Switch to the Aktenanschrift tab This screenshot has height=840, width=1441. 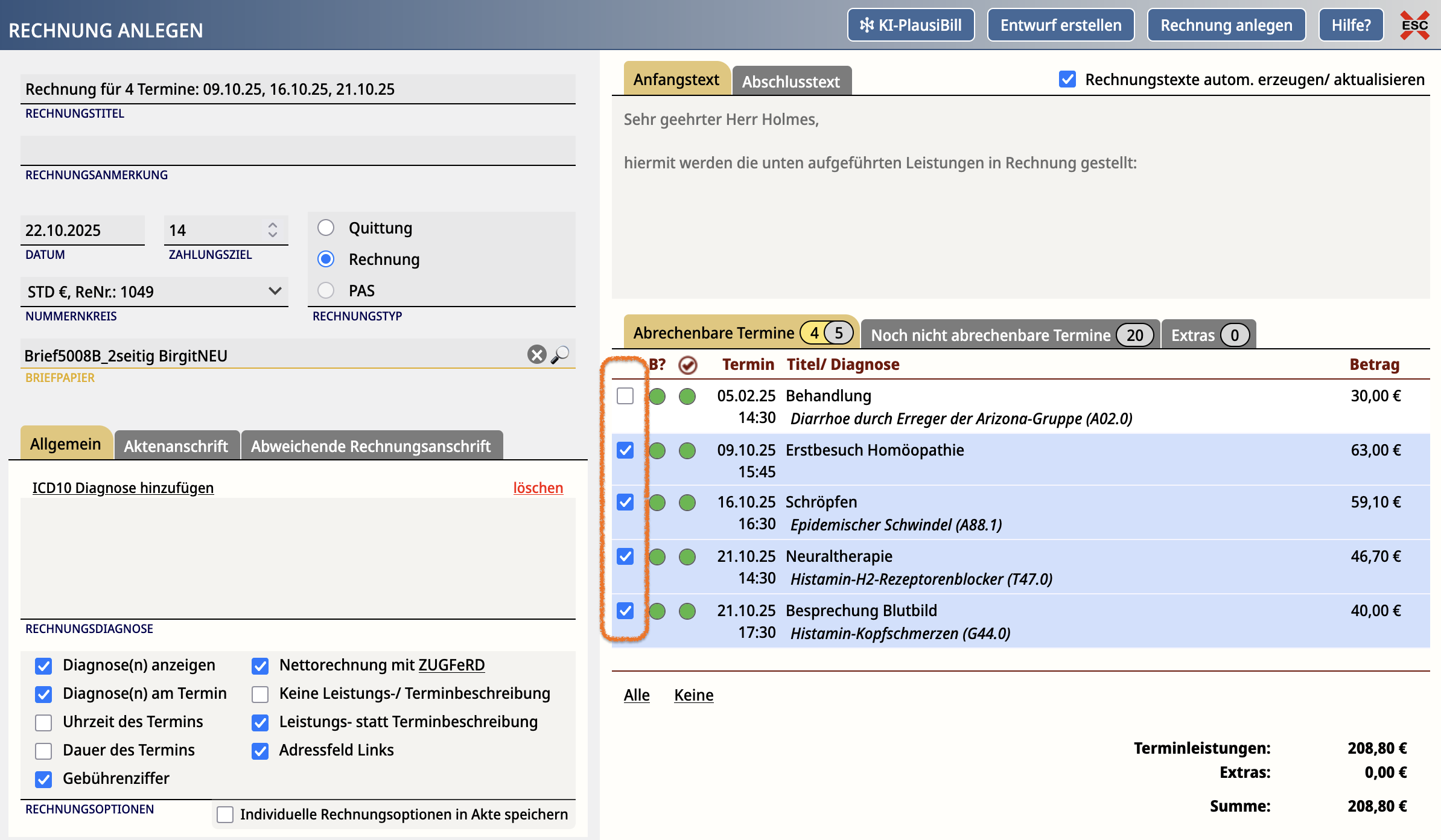coord(176,447)
